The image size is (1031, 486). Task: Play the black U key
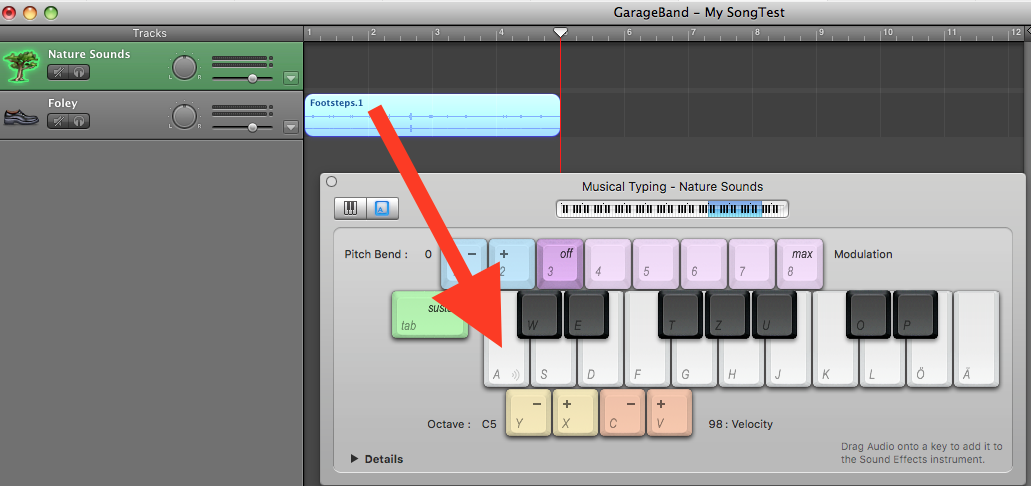[x=775, y=315]
